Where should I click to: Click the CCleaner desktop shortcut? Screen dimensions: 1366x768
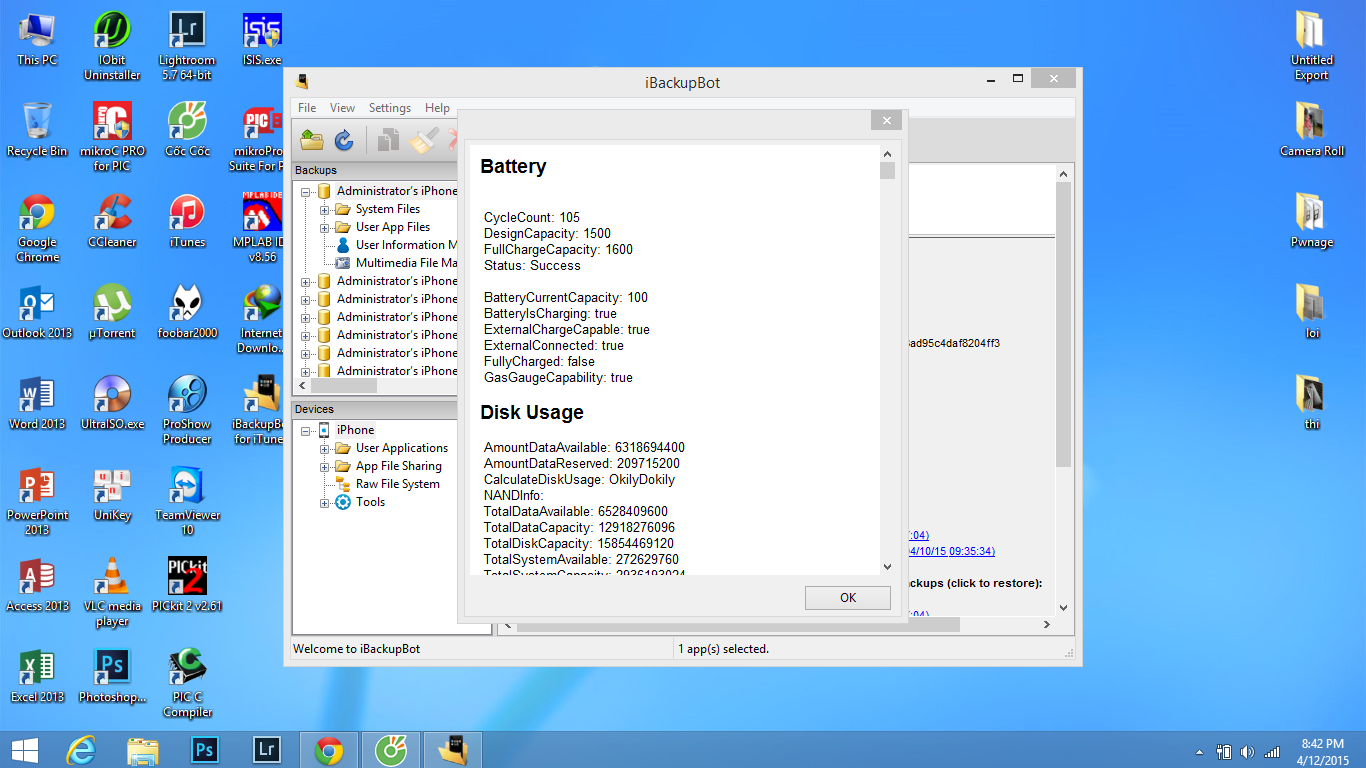coord(112,222)
